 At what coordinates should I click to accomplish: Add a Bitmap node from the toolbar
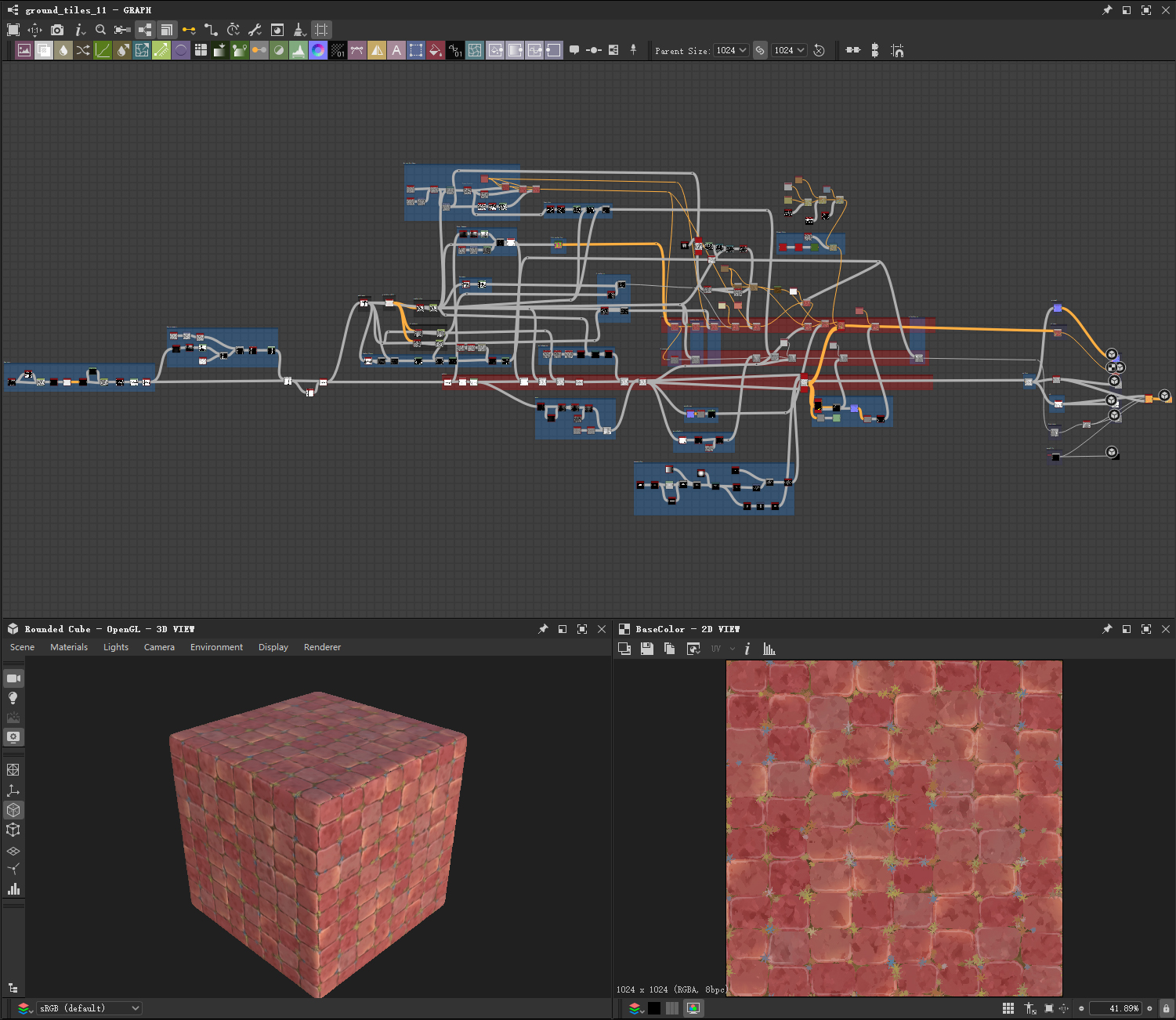(x=24, y=50)
